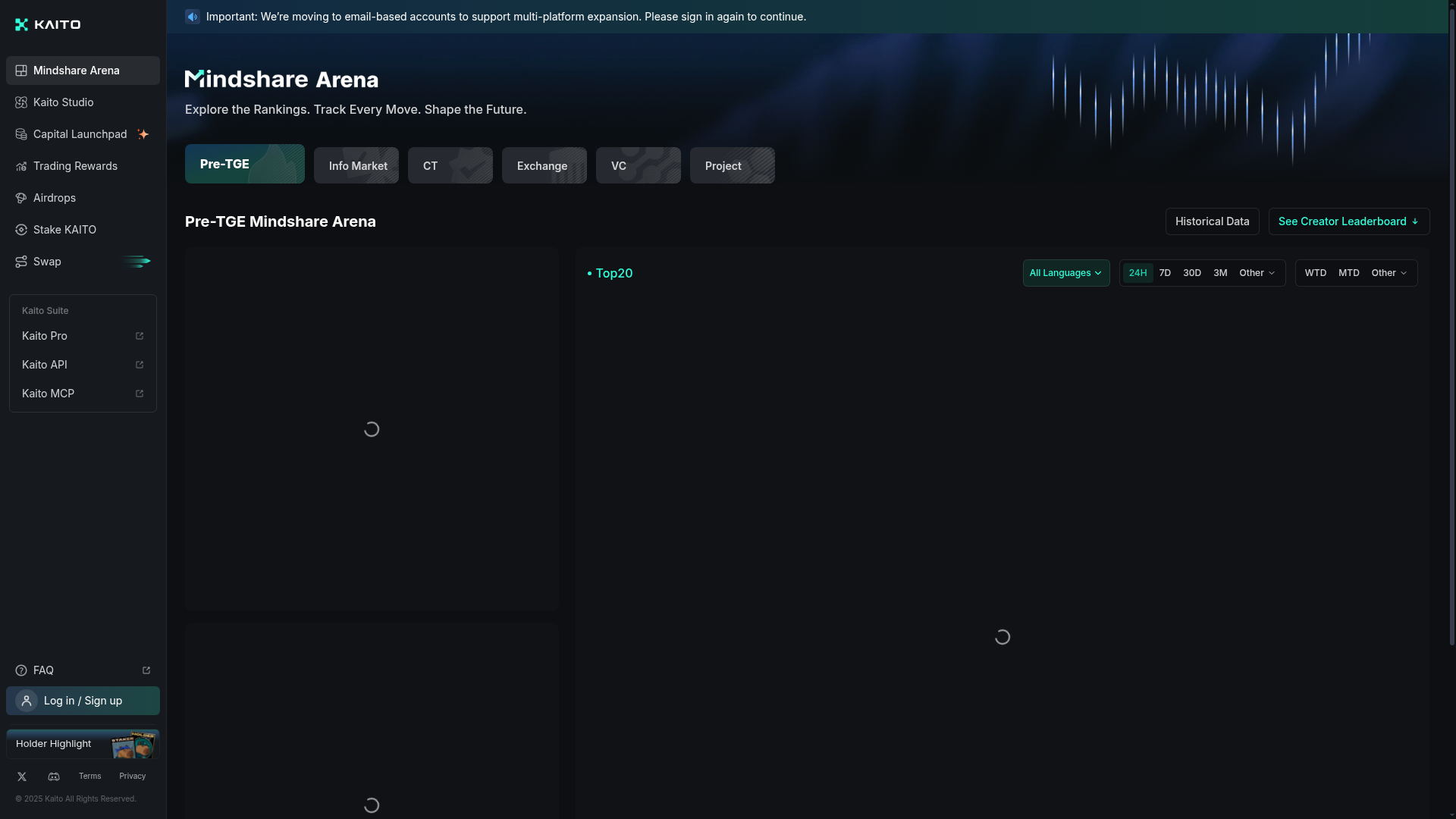Switch to the VC tab

coord(639,165)
